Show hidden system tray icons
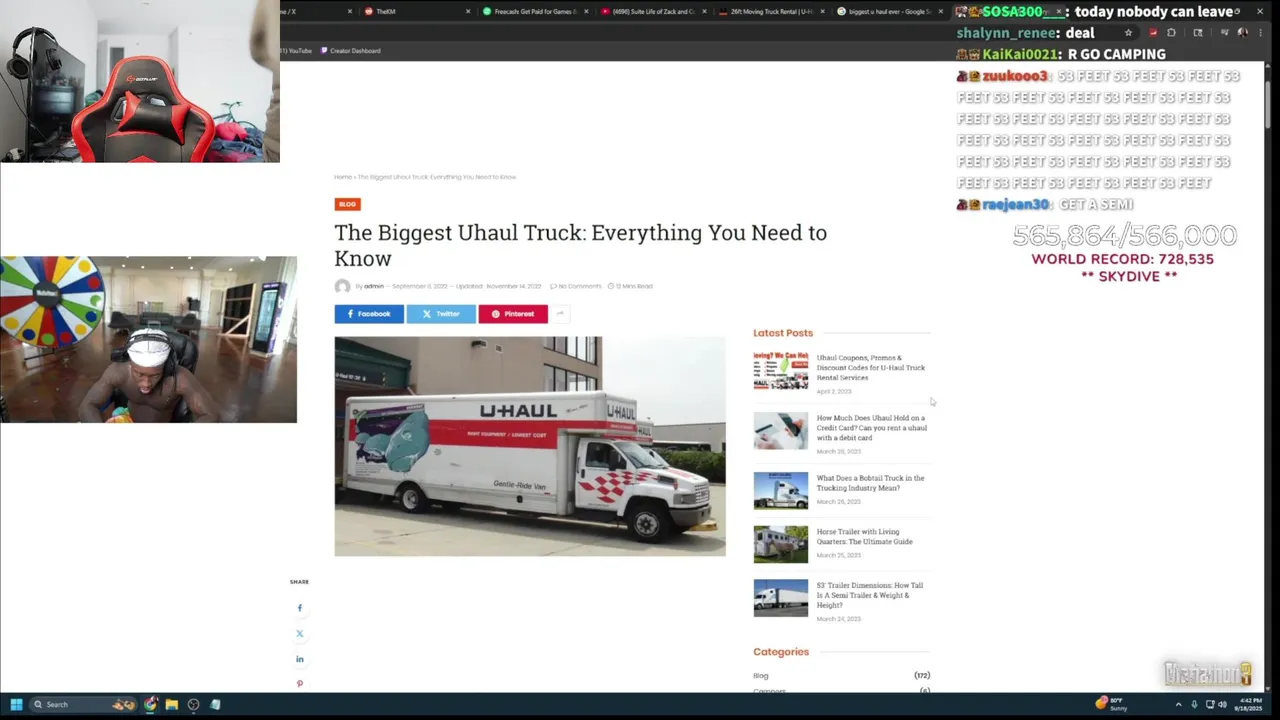Viewport: 1280px width, 720px height. click(x=1178, y=704)
